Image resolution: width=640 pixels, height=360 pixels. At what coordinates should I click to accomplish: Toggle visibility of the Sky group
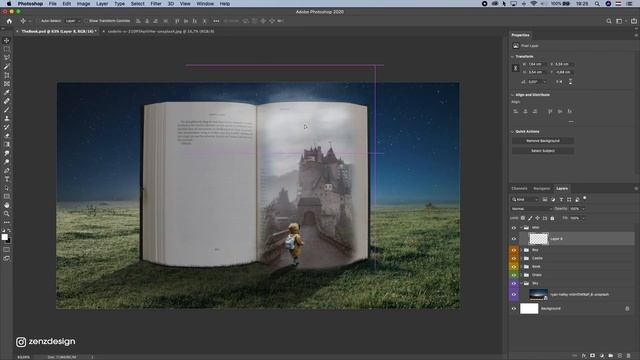click(x=514, y=283)
